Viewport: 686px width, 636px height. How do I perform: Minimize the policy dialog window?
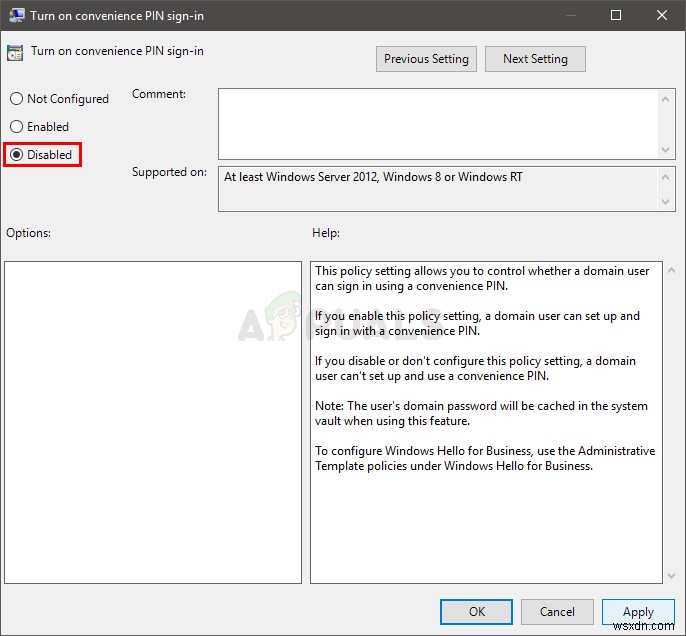pyautogui.click(x=570, y=15)
